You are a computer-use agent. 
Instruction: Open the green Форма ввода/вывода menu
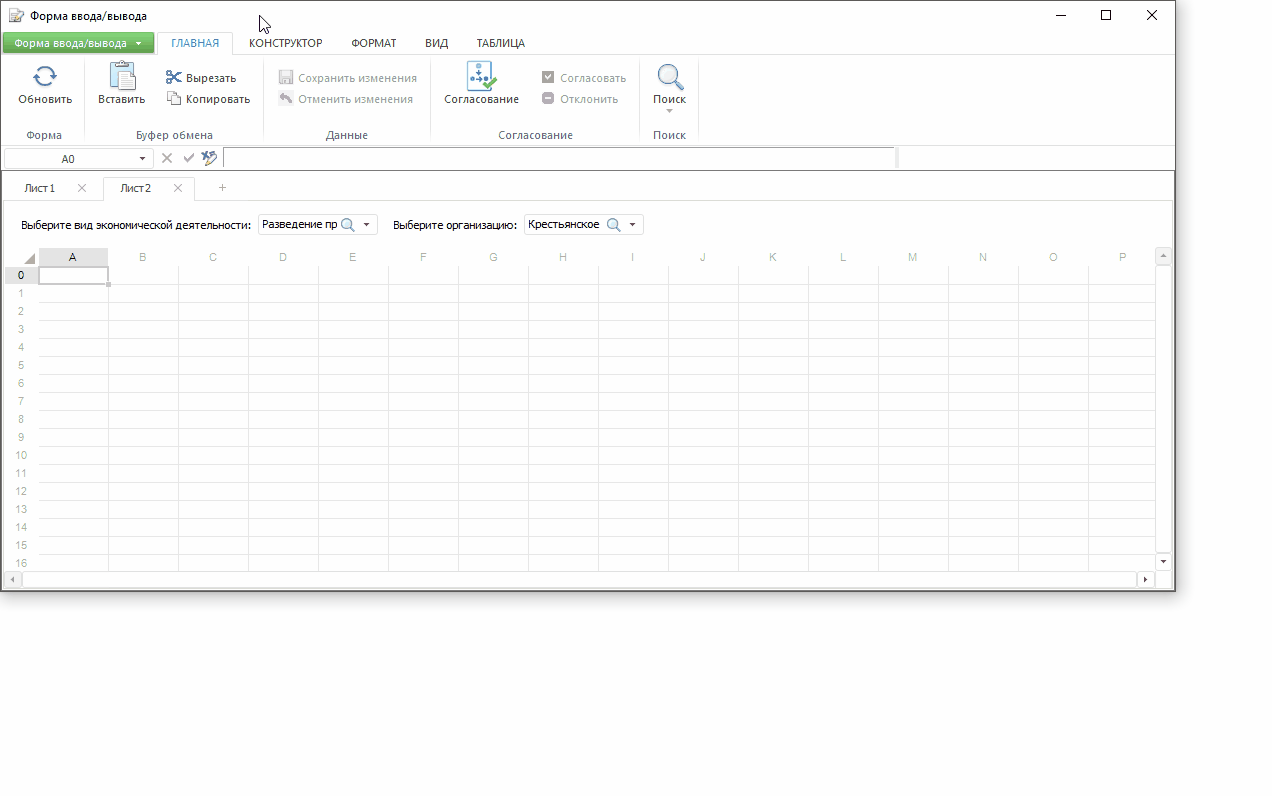pos(78,43)
